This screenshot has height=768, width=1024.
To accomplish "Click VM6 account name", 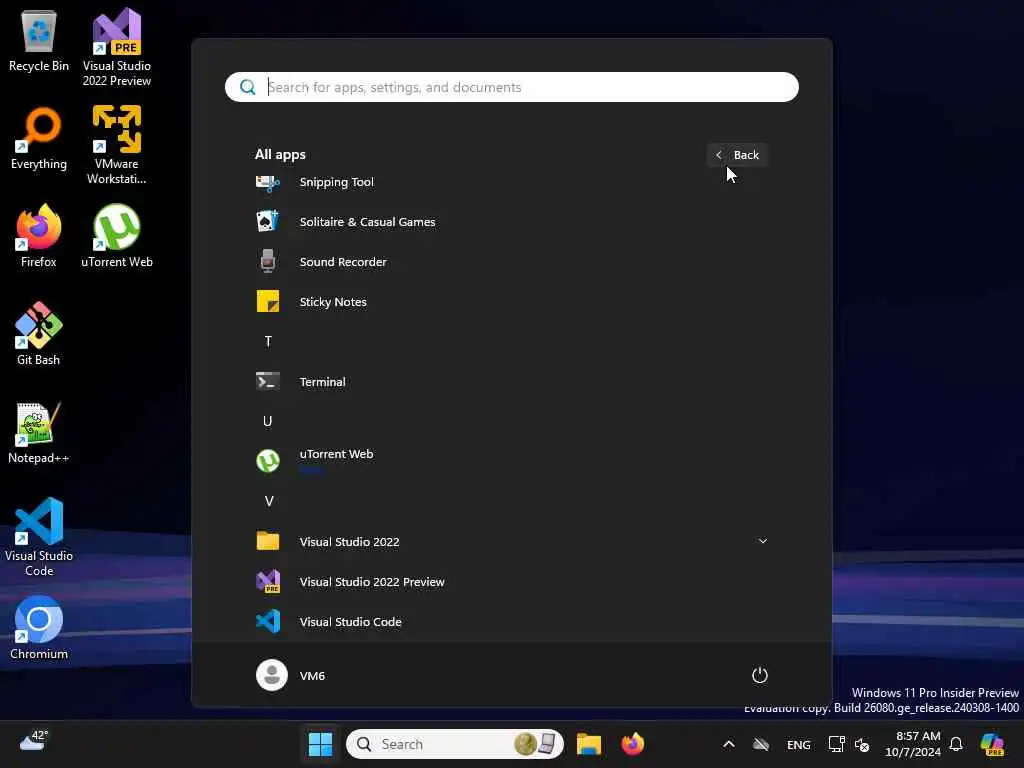I will click(x=312, y=676).
